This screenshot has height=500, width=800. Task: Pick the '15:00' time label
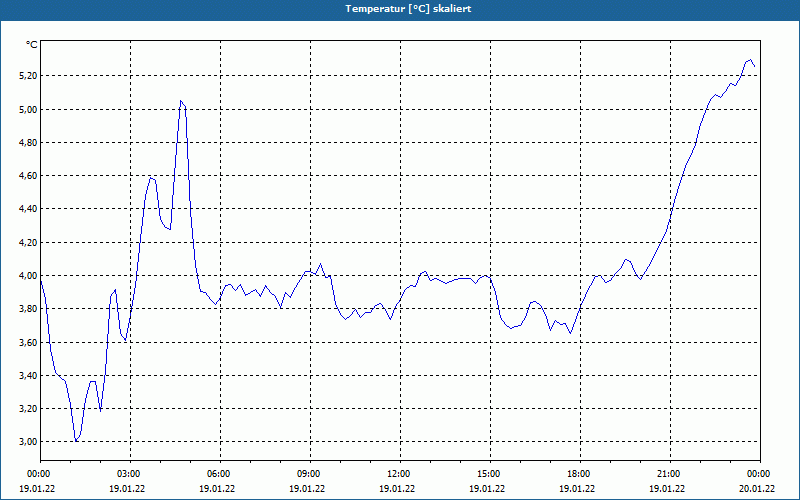[490, 474]
